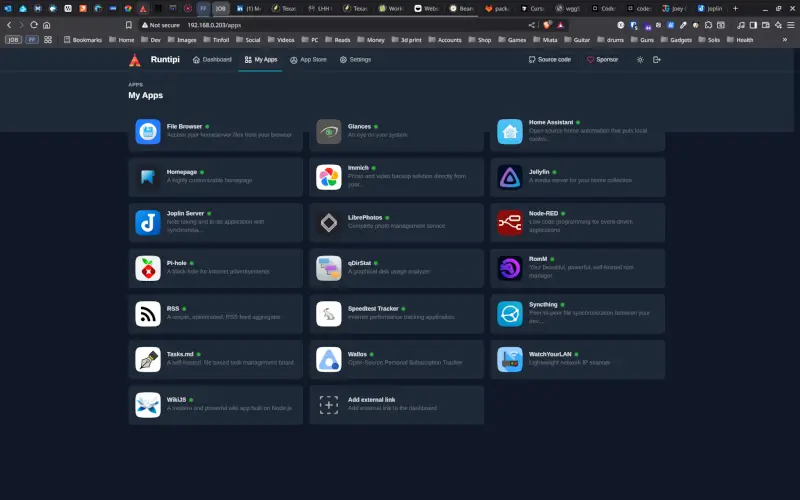Click the Joplin Server app name
Image resolution: width=800 pixels, height=500 pixels.
pyautogui.click(x=185, y=213)
